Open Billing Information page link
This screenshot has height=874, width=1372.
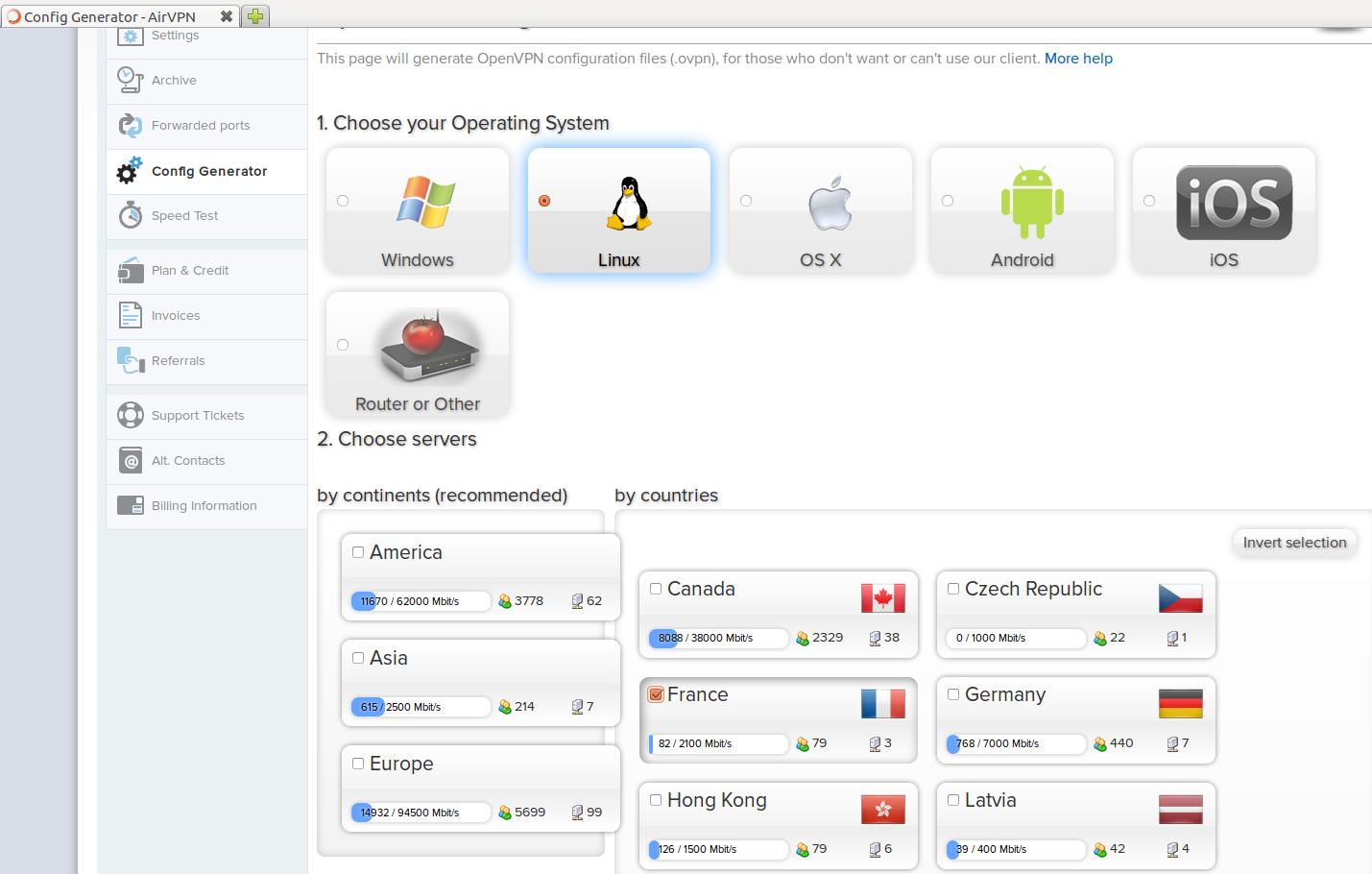tap(206, 506)
